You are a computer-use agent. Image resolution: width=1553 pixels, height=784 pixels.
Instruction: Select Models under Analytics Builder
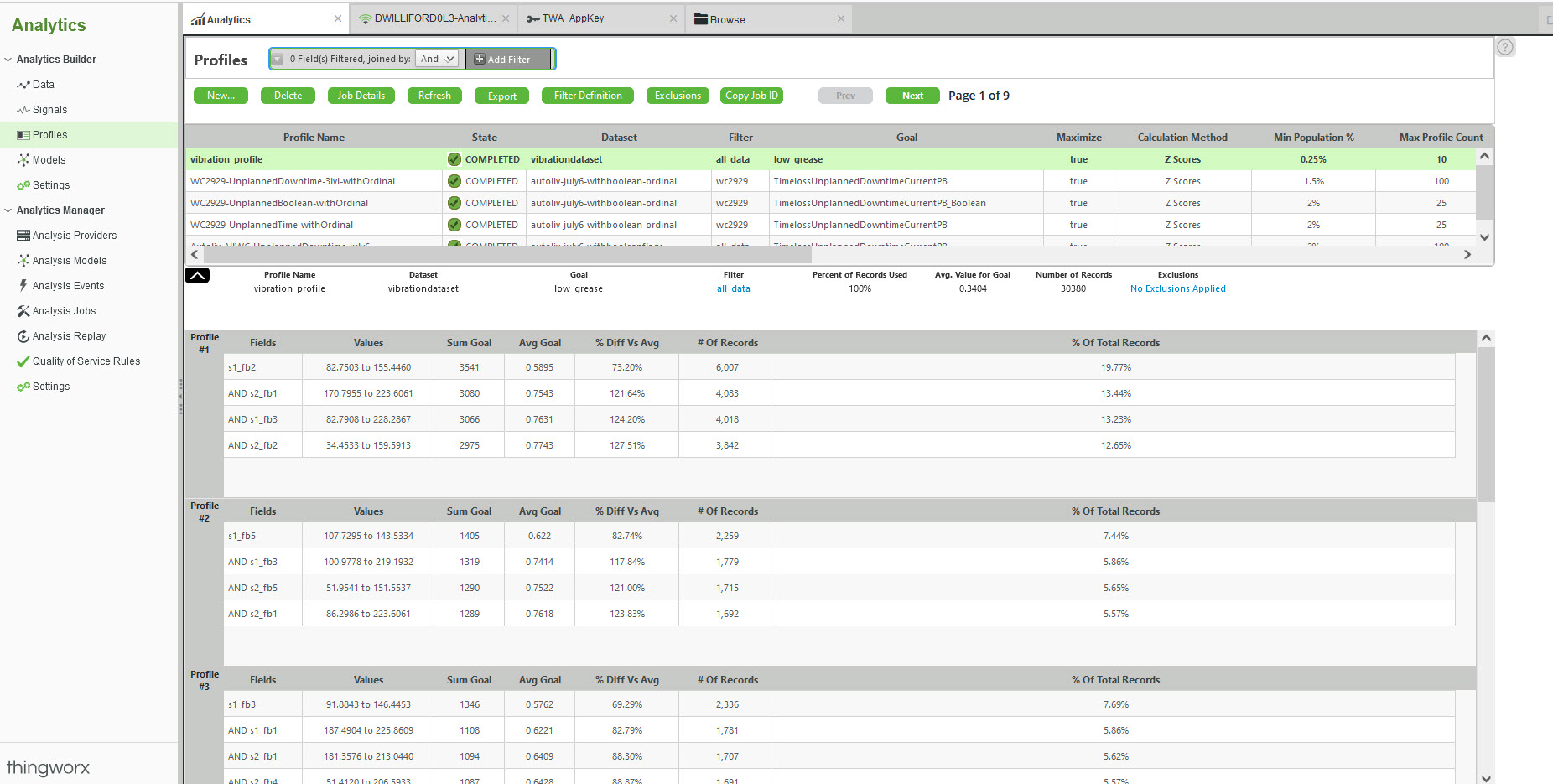[49, 160]
